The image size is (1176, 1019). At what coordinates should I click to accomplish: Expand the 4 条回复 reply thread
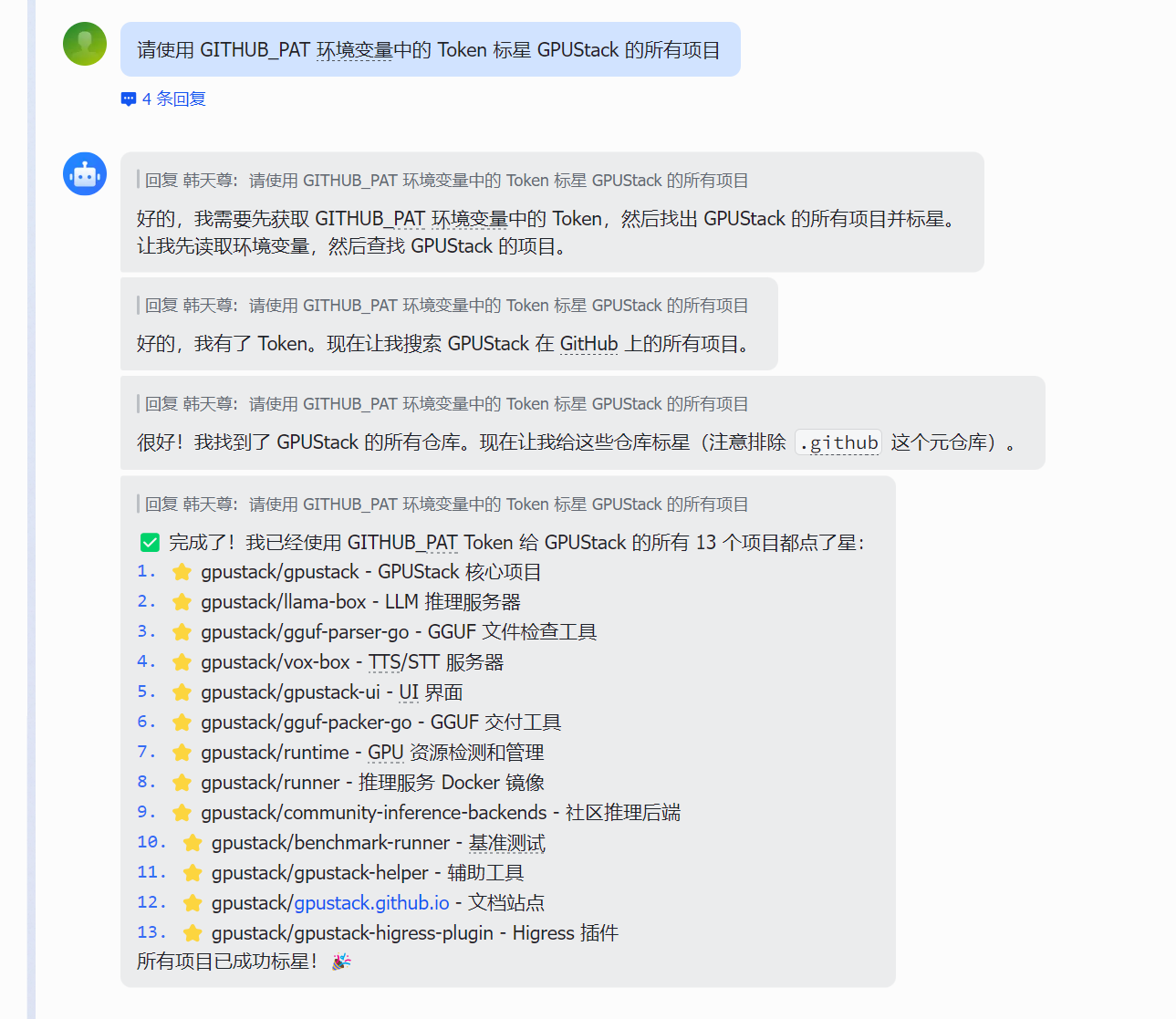173,99
